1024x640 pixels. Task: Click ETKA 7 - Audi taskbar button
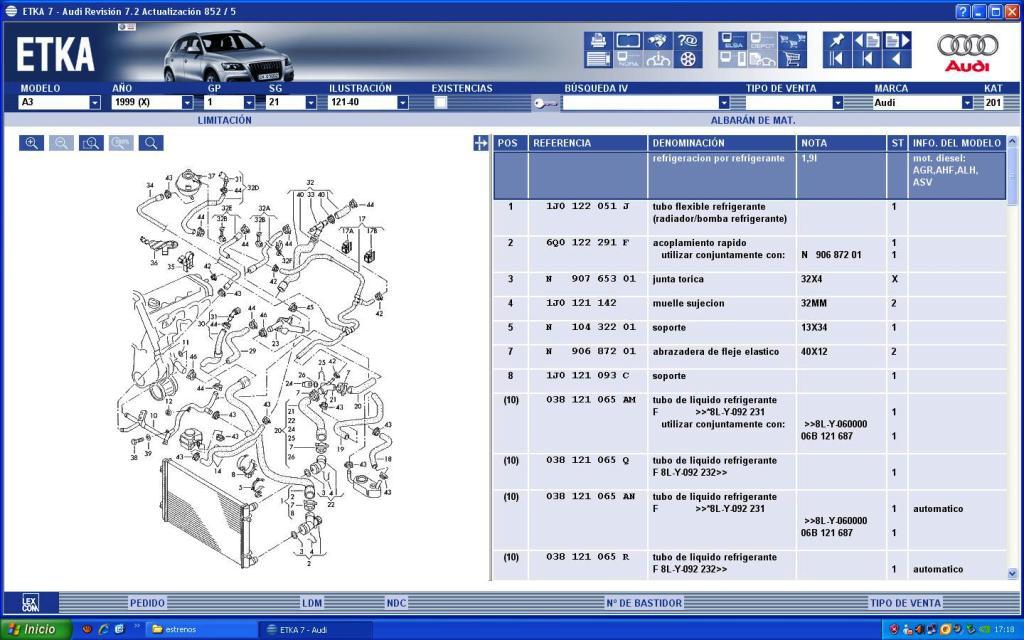(x=315, y=630)
